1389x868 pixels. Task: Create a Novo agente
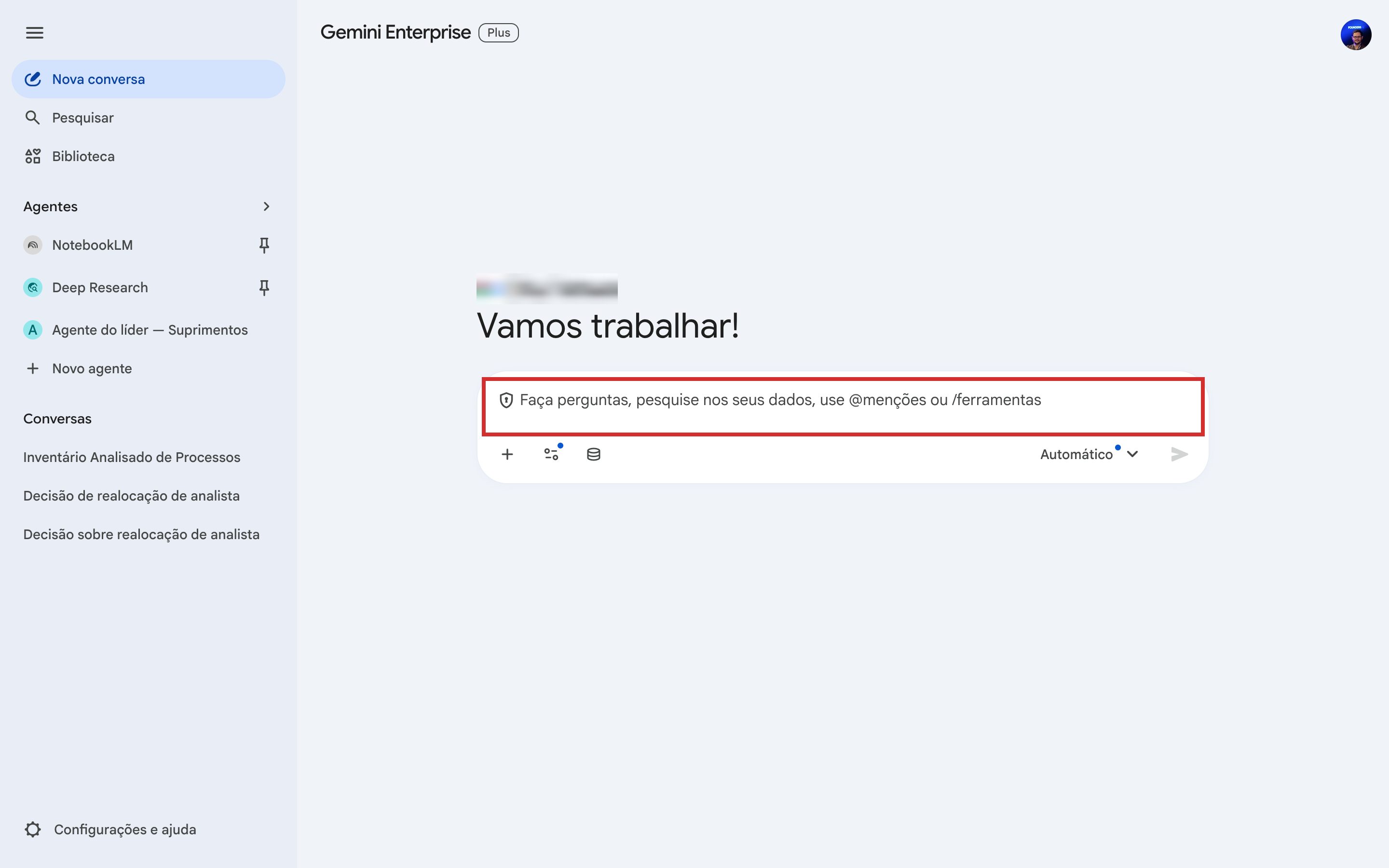click(148, 368)
